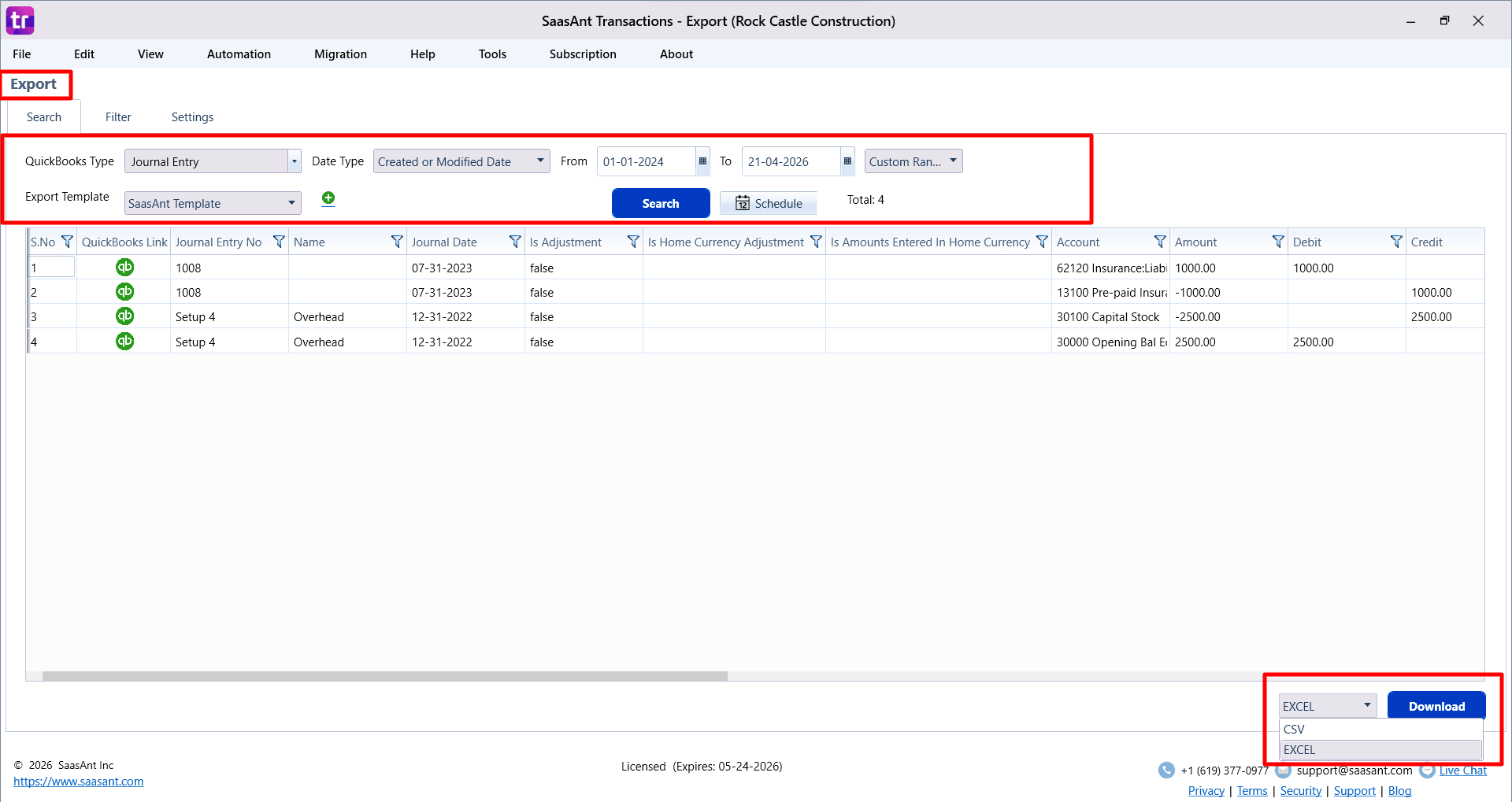Filter the Amount column
This screenshot has height=802, width=1512.
click(1278, 242)
